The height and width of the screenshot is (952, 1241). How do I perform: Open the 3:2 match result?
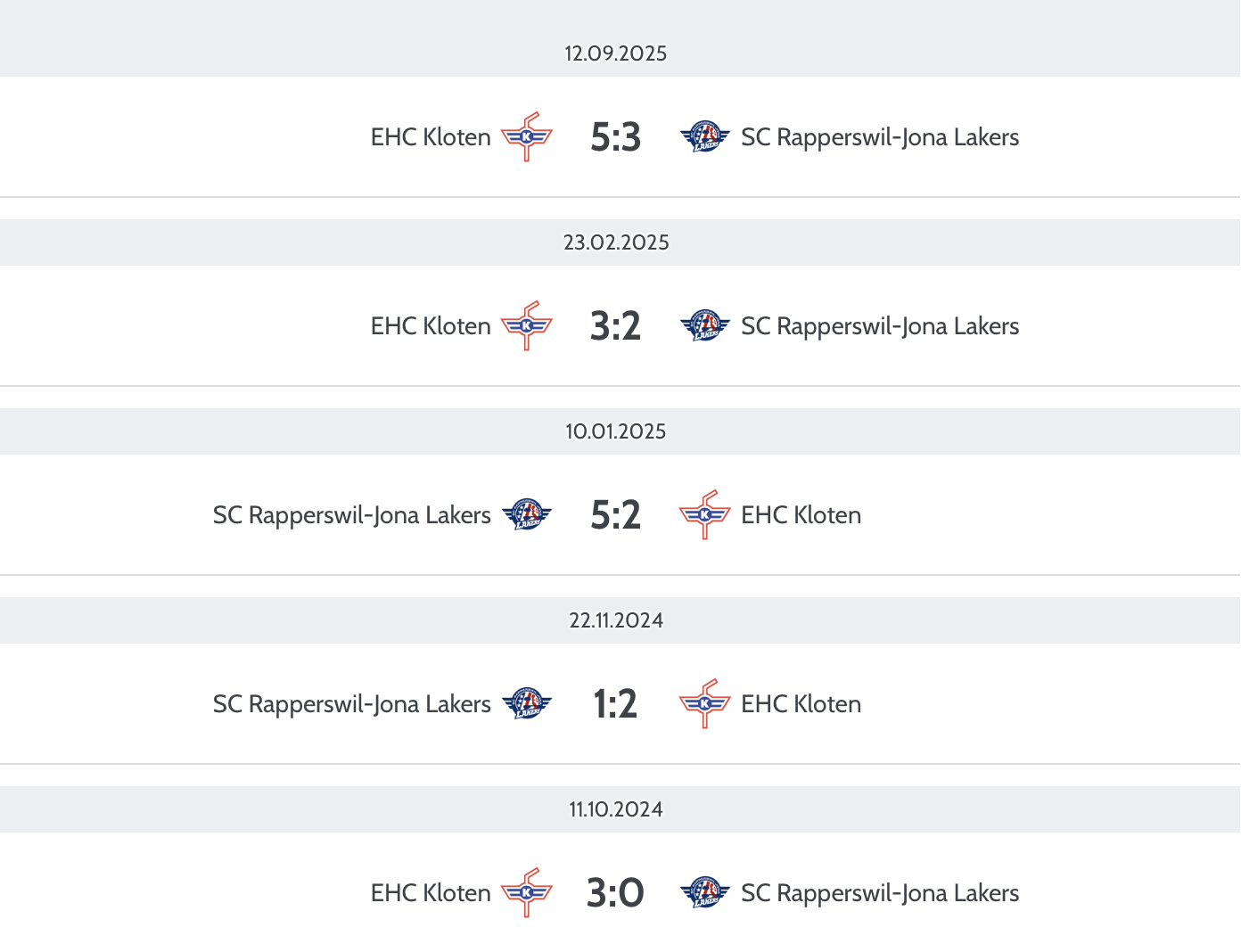[x=616, y=326]
